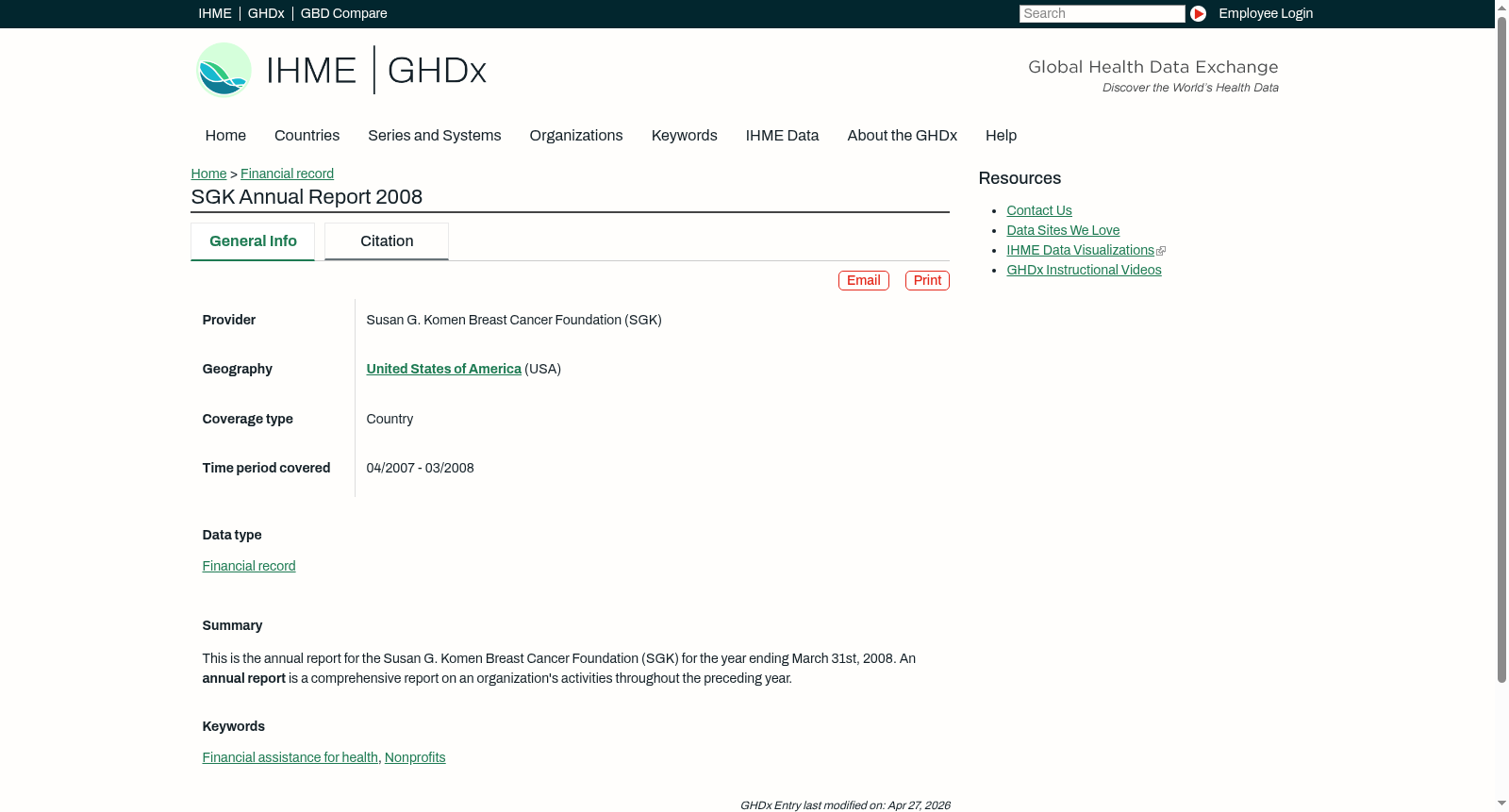
Task: Click the Email button
Action: pyautogui.click(x=863, y=280)
